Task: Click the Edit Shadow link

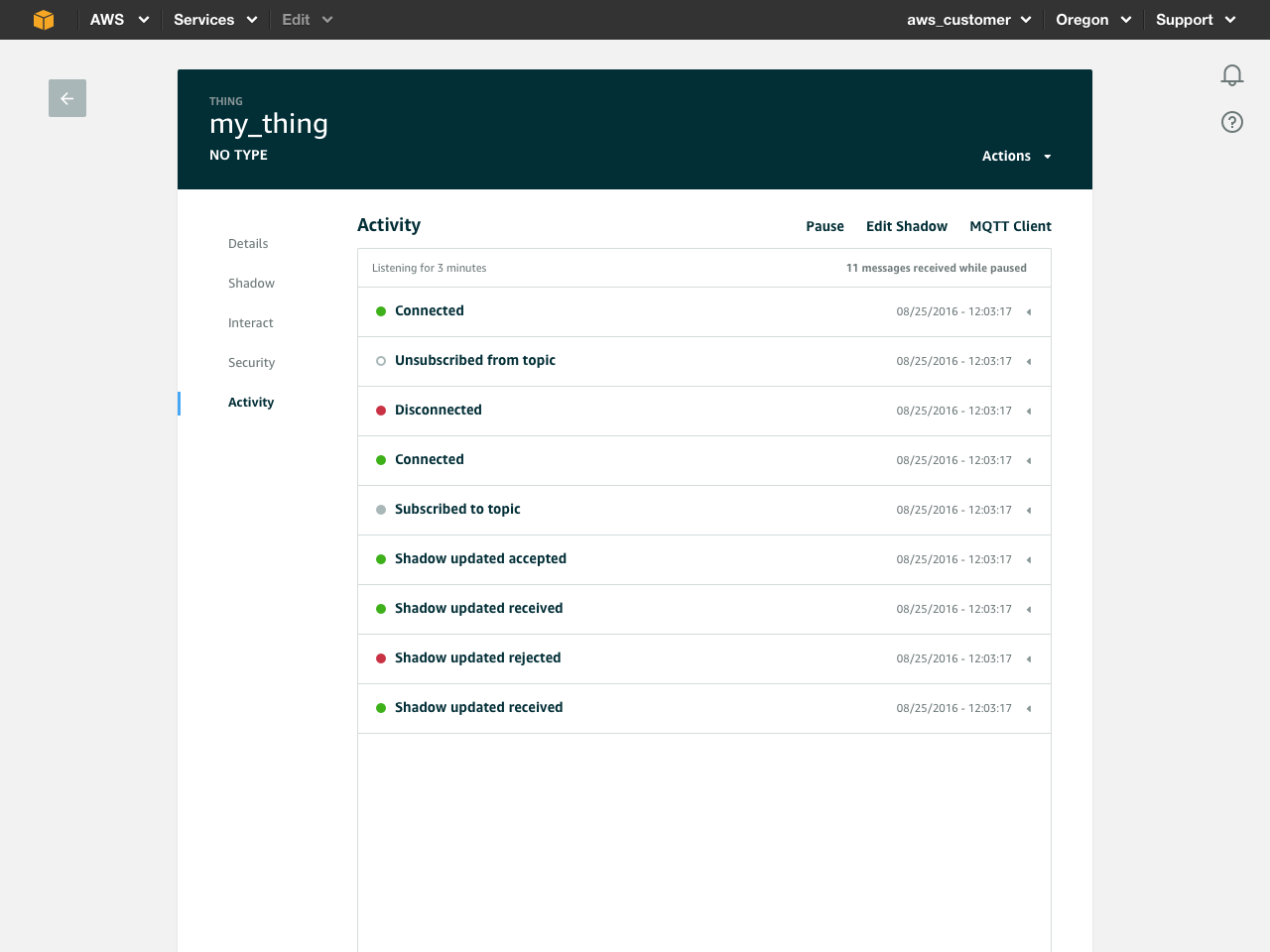Action: (906, 226)
